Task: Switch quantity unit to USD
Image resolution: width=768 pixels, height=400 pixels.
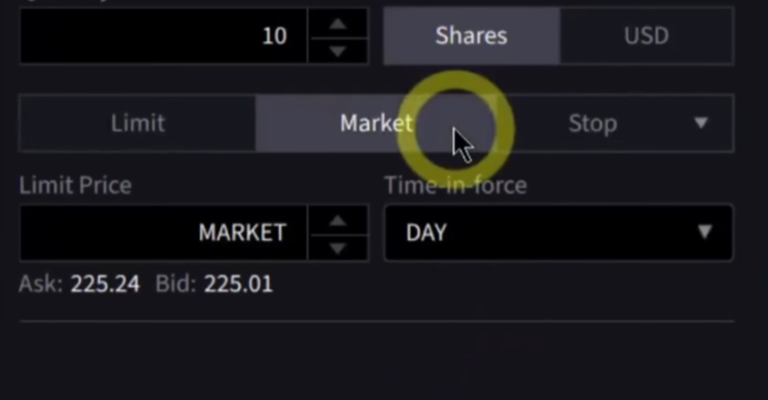Action: tap(646, 36)
